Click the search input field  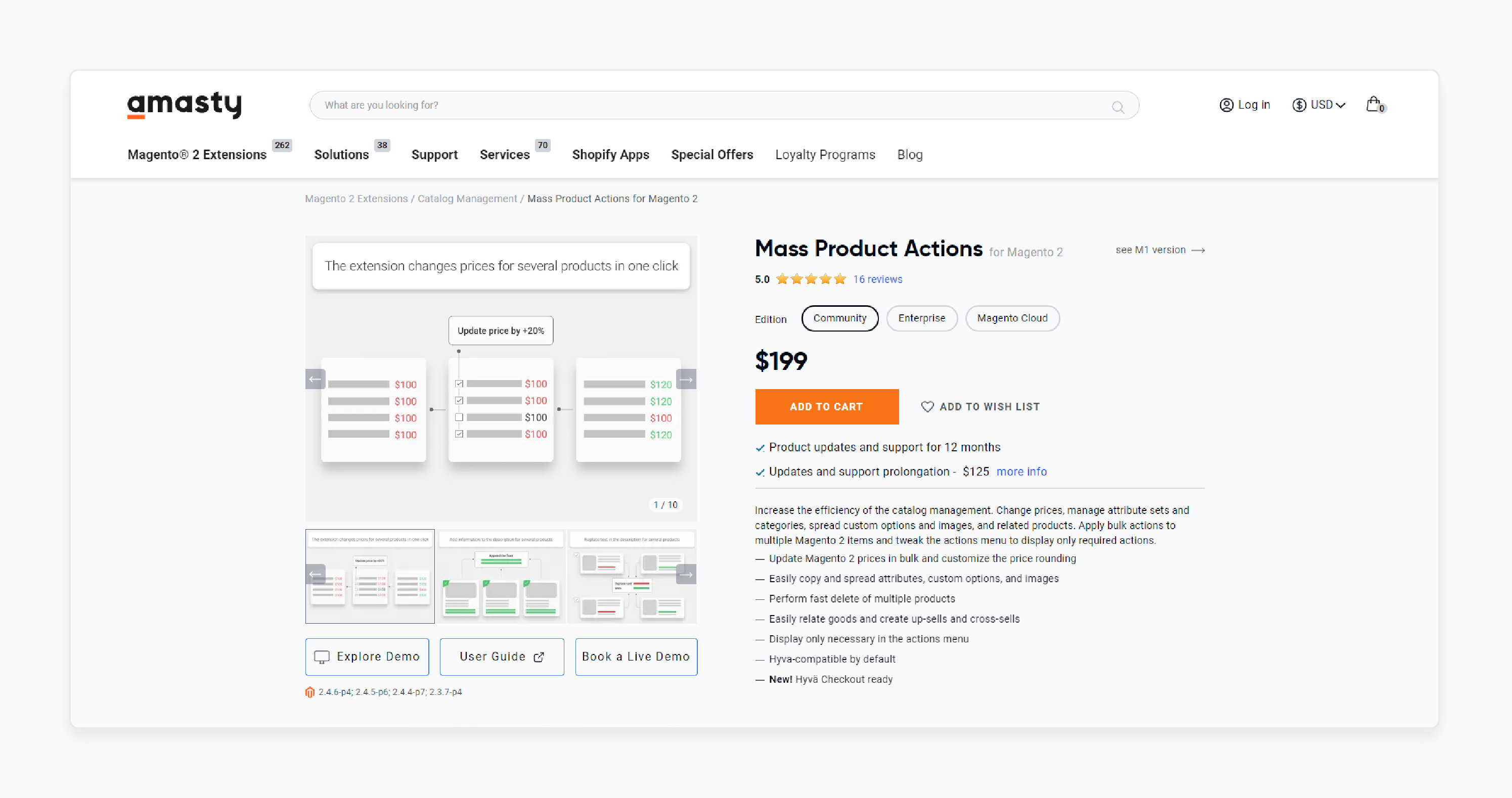point(722,105)
